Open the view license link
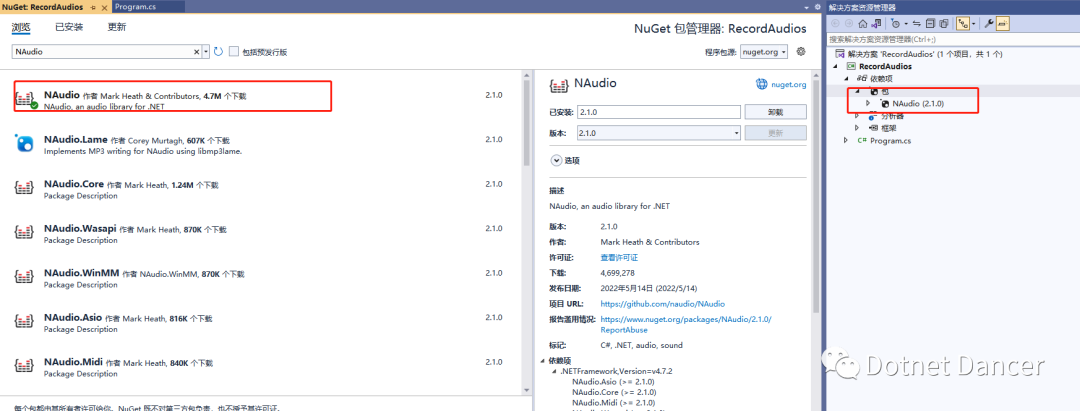 [619, 257]
